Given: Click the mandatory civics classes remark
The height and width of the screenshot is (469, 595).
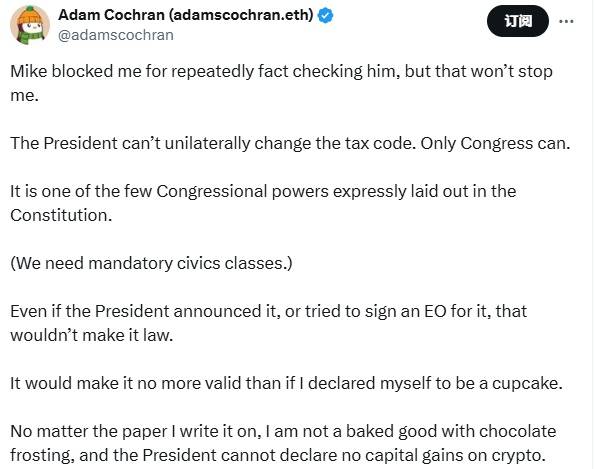Looking at the screenshot, I should 151,263.
